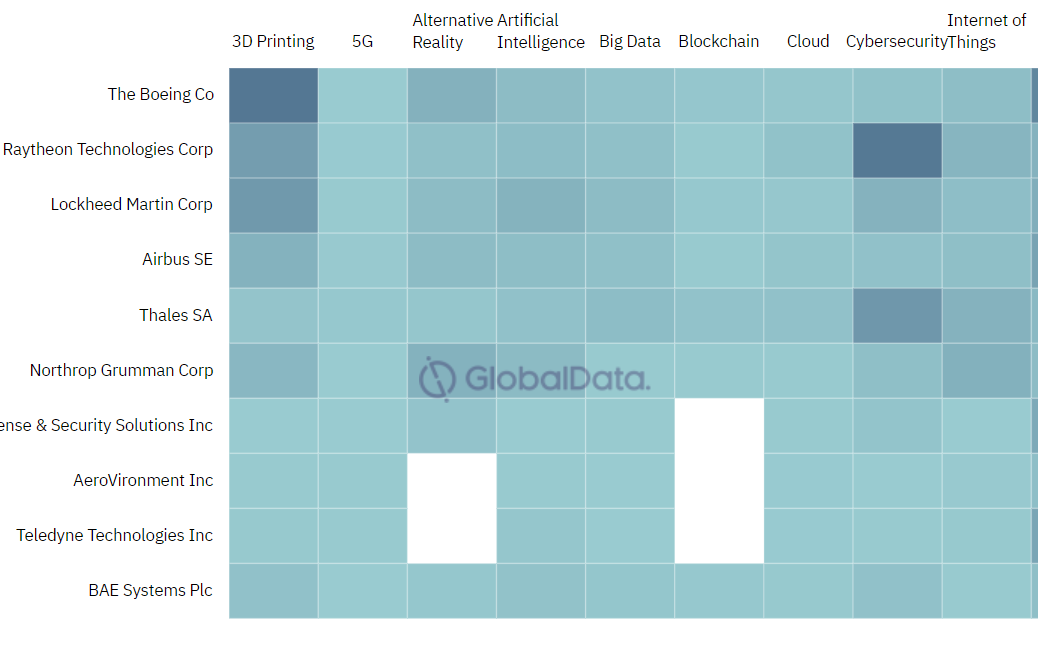Viewport: 1038px width, 648px height.
Task: Click the Northrop Grumman Internet of Things cell
Action: point(986,370)
